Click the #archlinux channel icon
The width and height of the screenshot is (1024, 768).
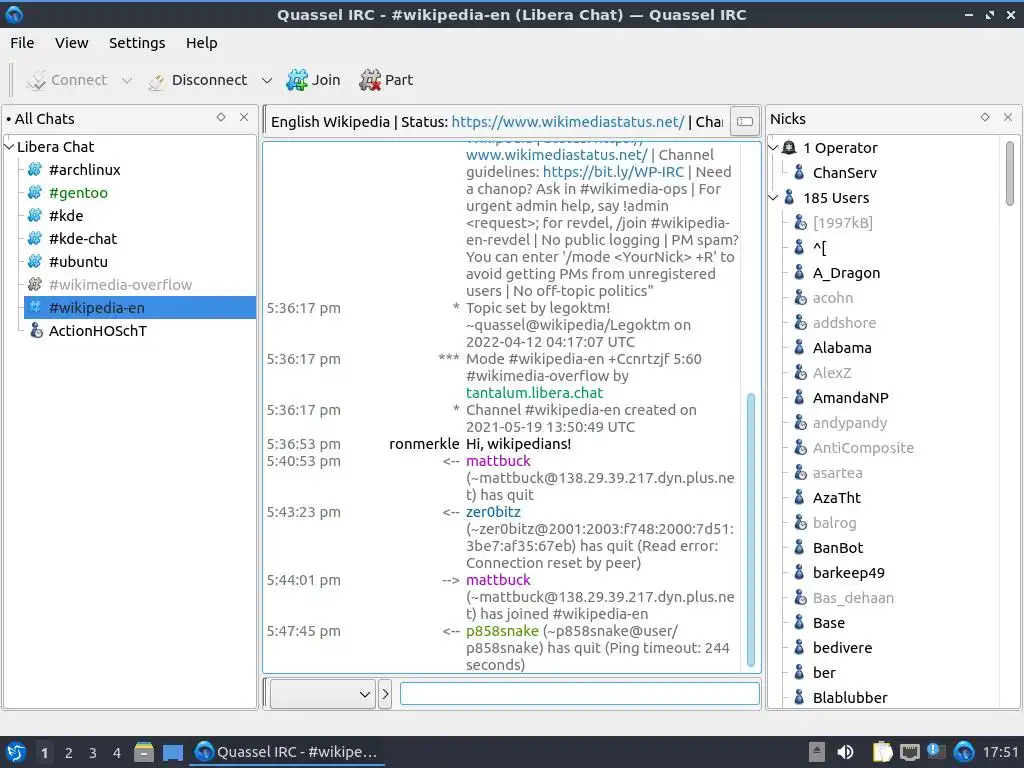[x=35, y=170]
